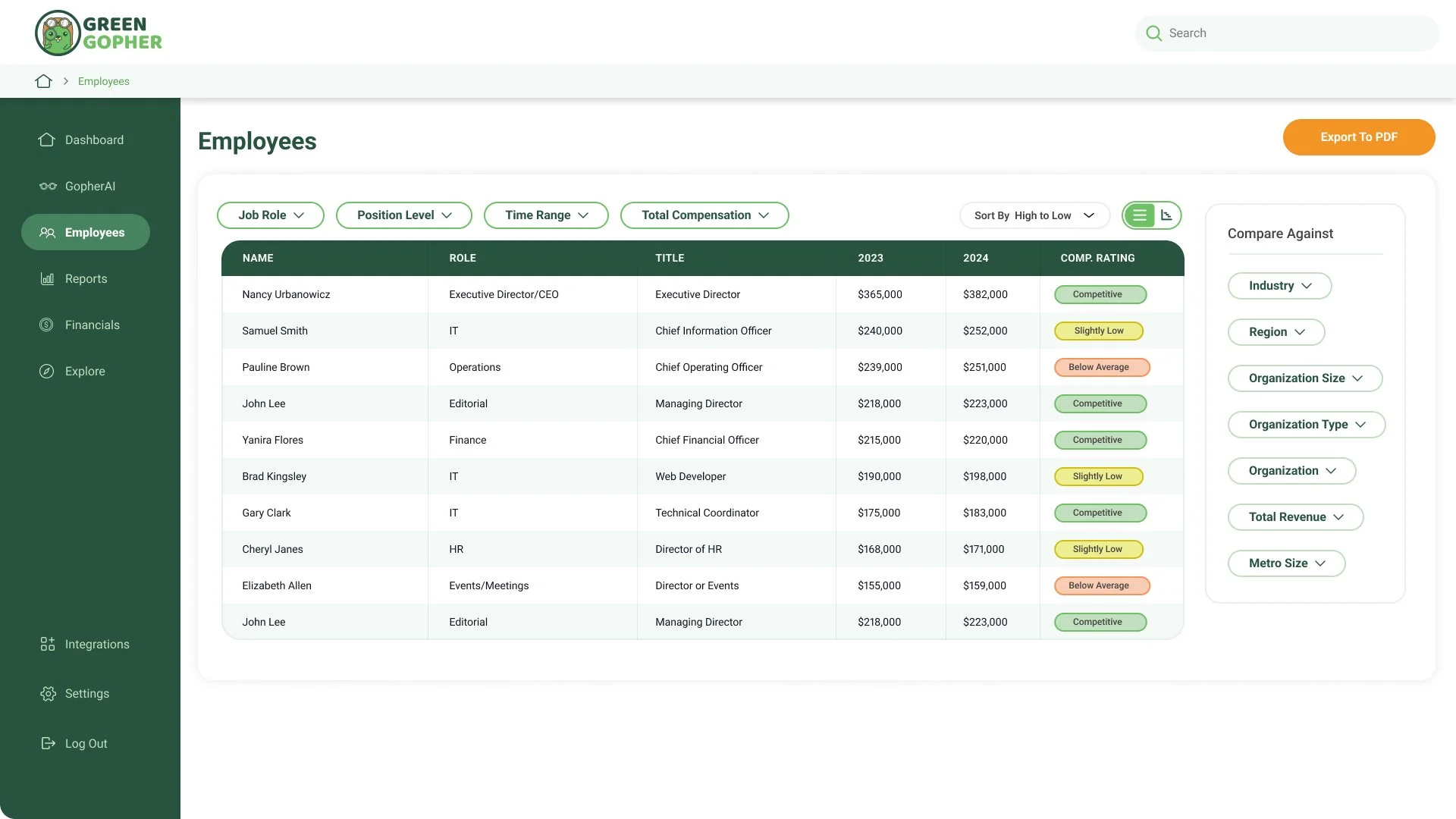
Task: Click the Employees breadcrumb link
Action: tap(104, 81)
